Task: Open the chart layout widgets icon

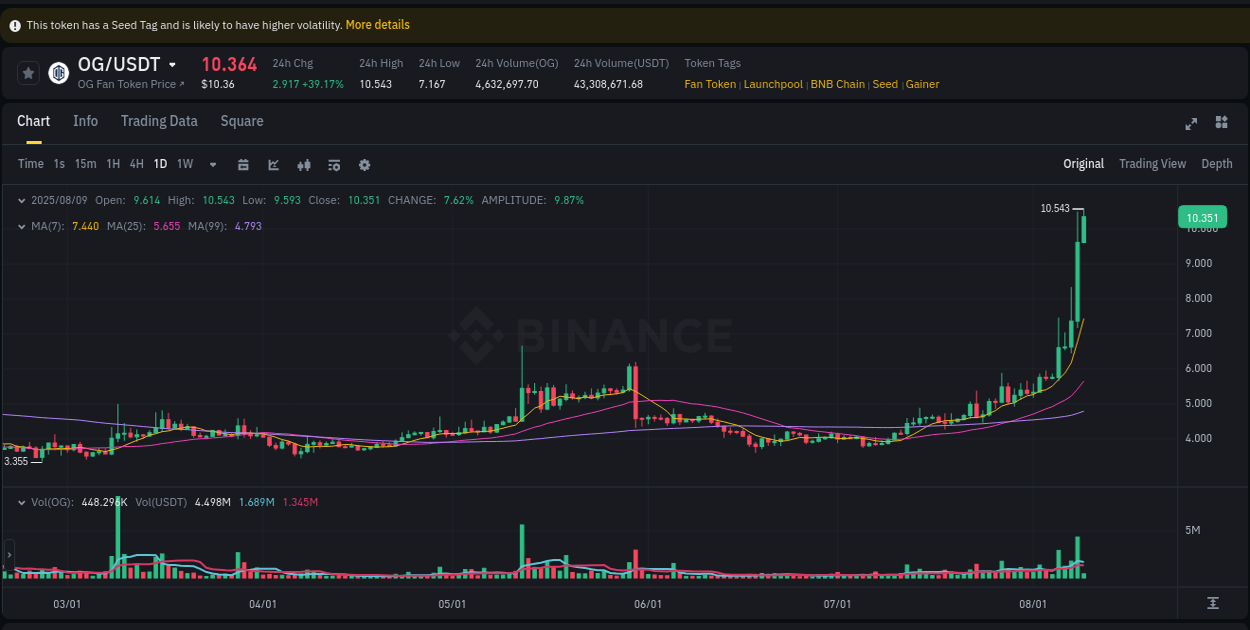Action: tap(1221, 122)
